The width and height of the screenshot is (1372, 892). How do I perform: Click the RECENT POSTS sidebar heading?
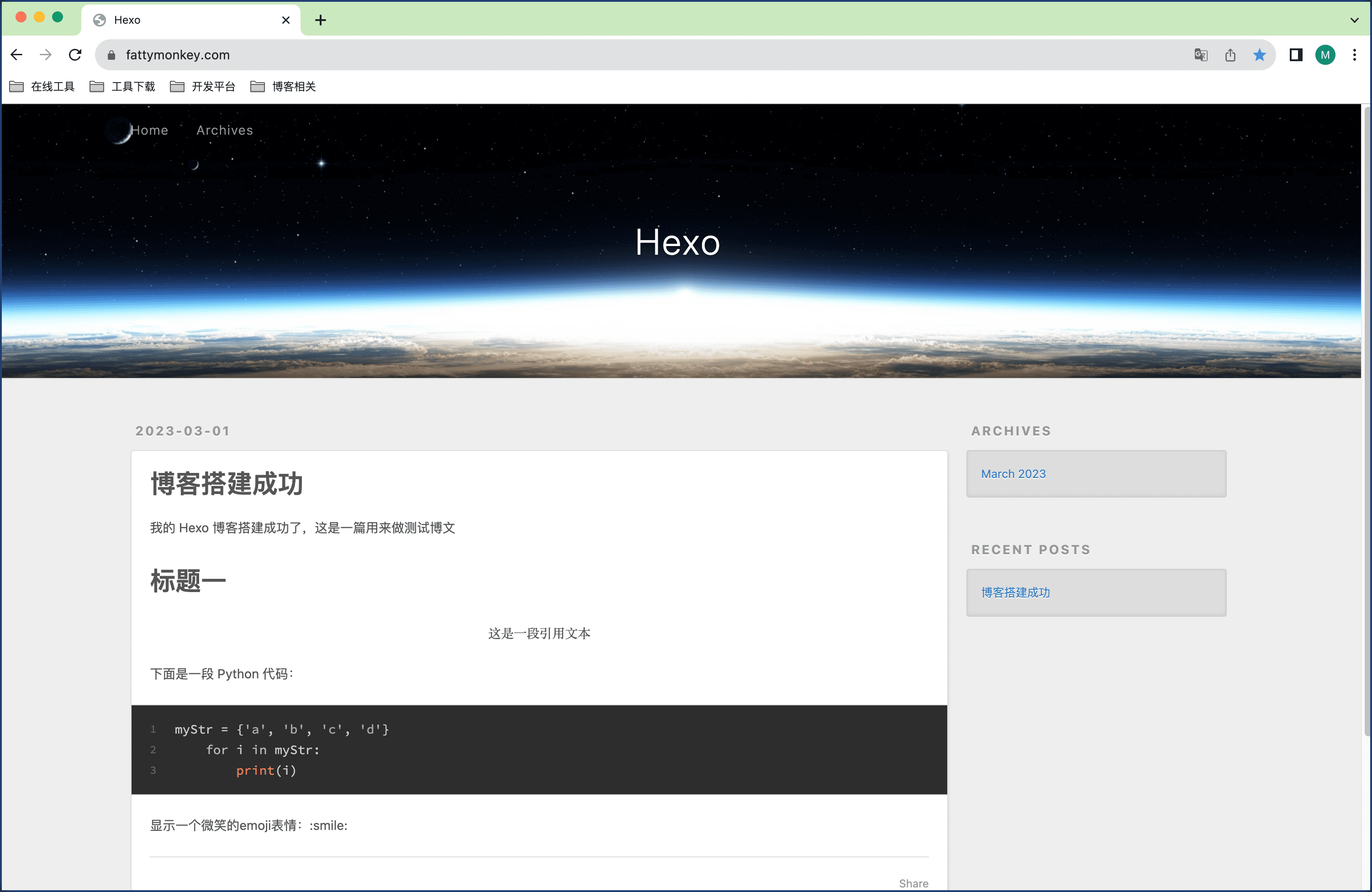tap(1031, 550)
